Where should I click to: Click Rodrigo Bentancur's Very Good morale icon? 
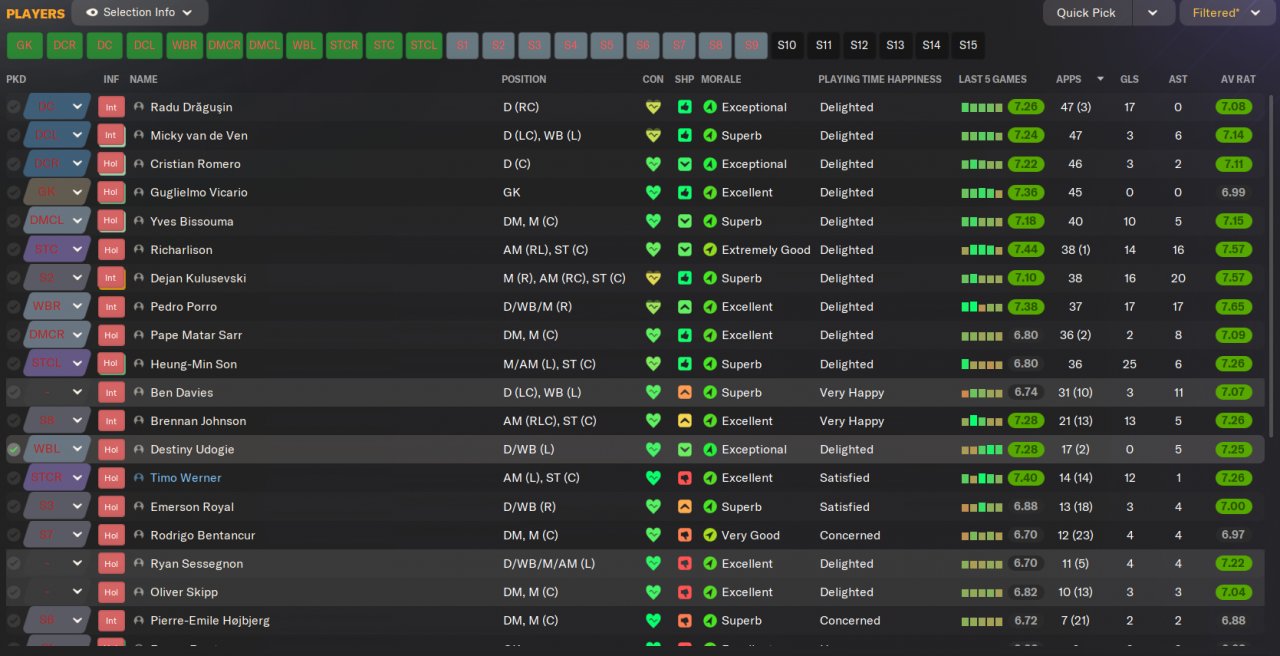710,535
